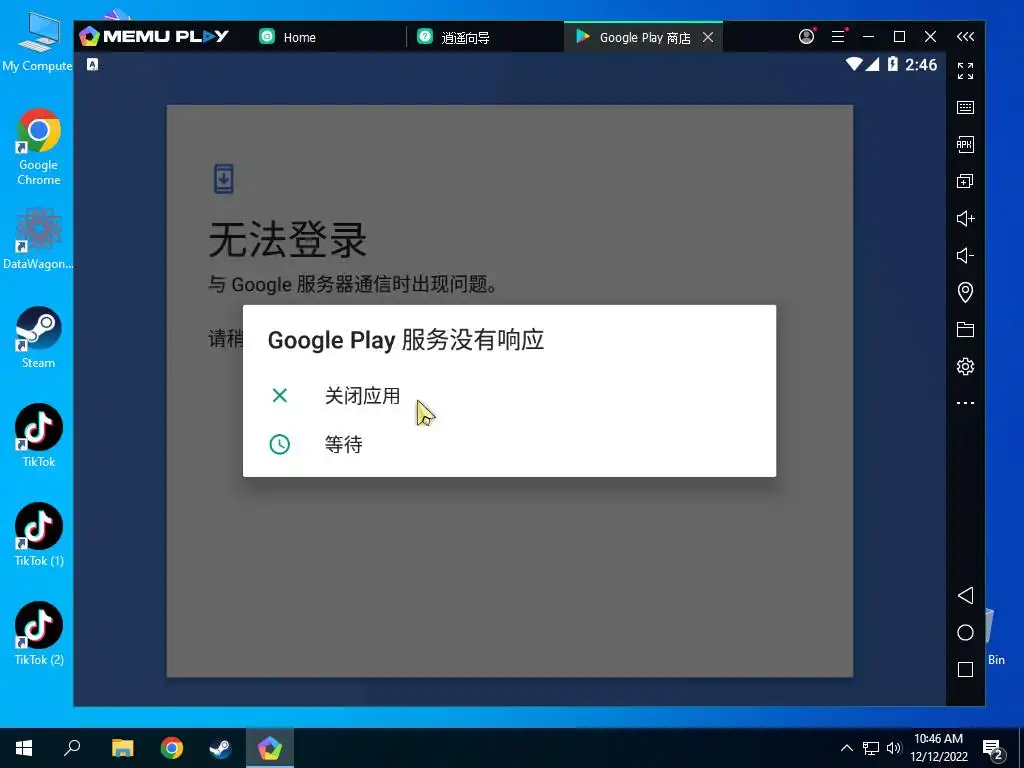Show more sidebar tools via three dots
This screenshot has height=768, width=1024.
pyautogui.click(x=965, y=403)
